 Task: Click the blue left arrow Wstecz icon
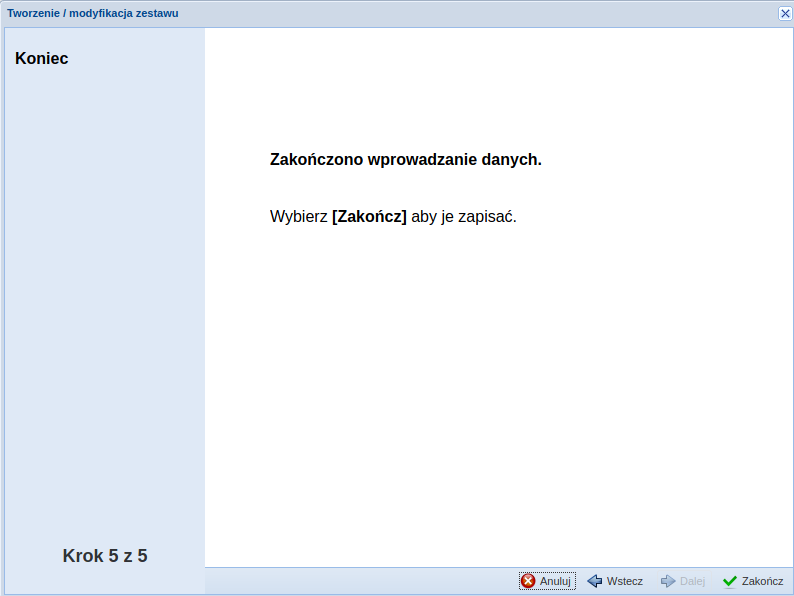pyautogui.click(x=594, y=581)
